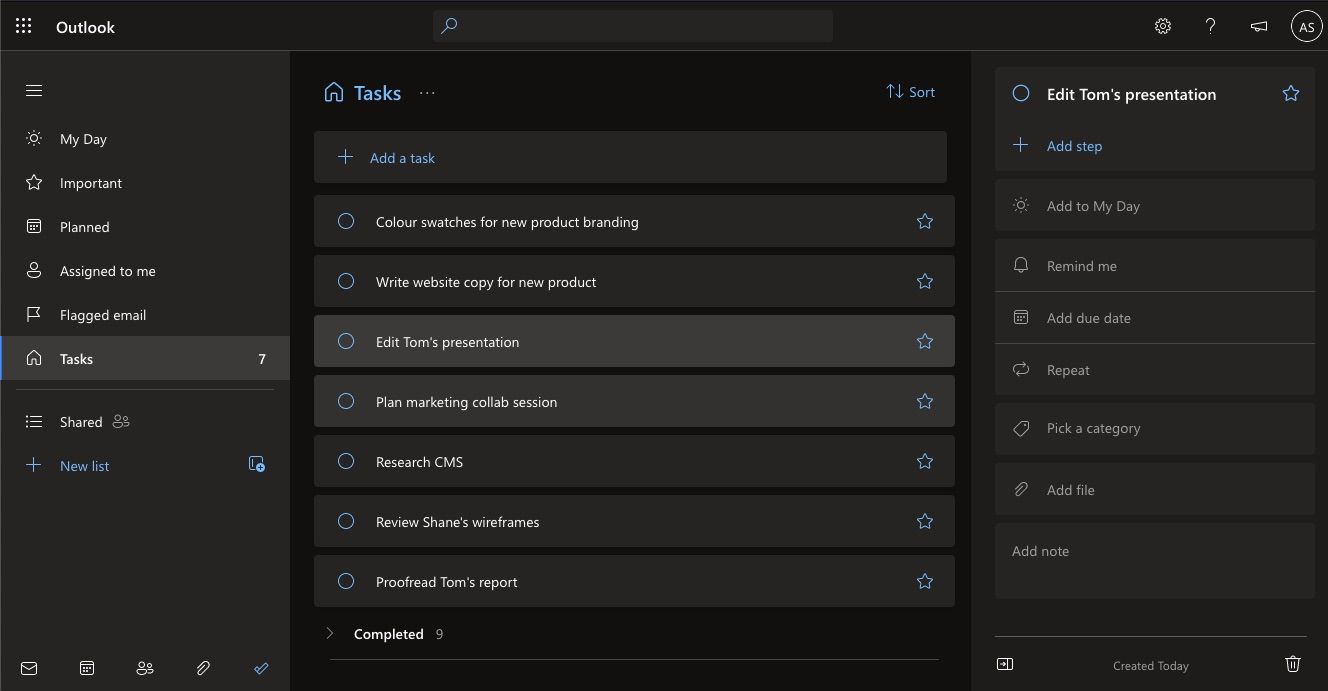Open Calendar icon in bottom bar
The image size is (1328, 691).
pyautogui.click(x=87, y=668)
